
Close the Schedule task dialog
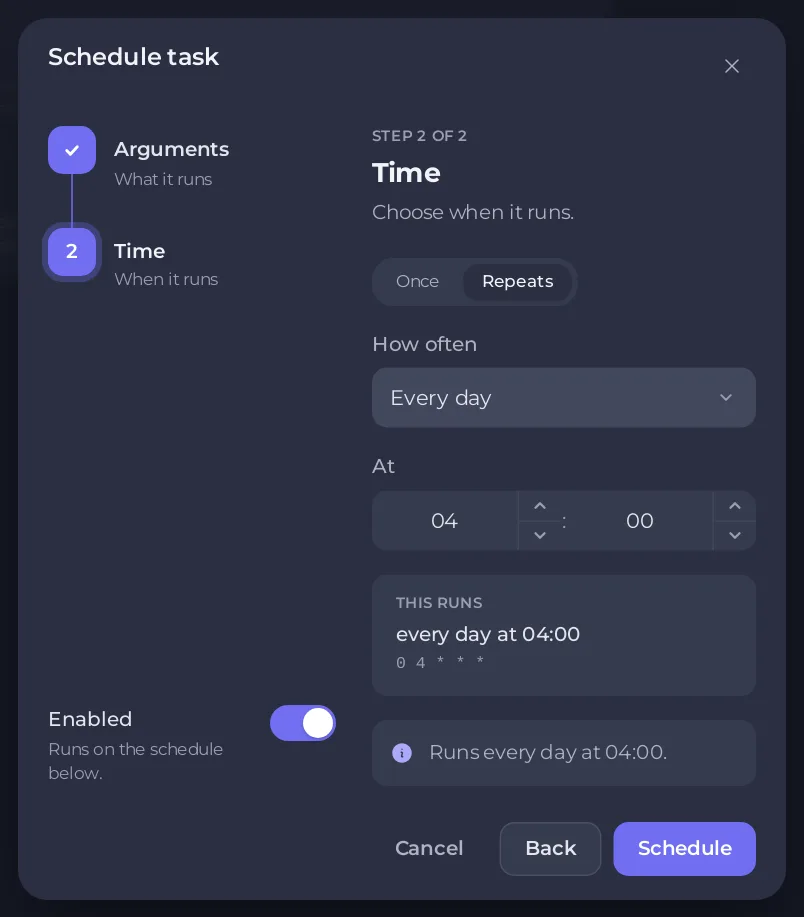tap(731, 66)
